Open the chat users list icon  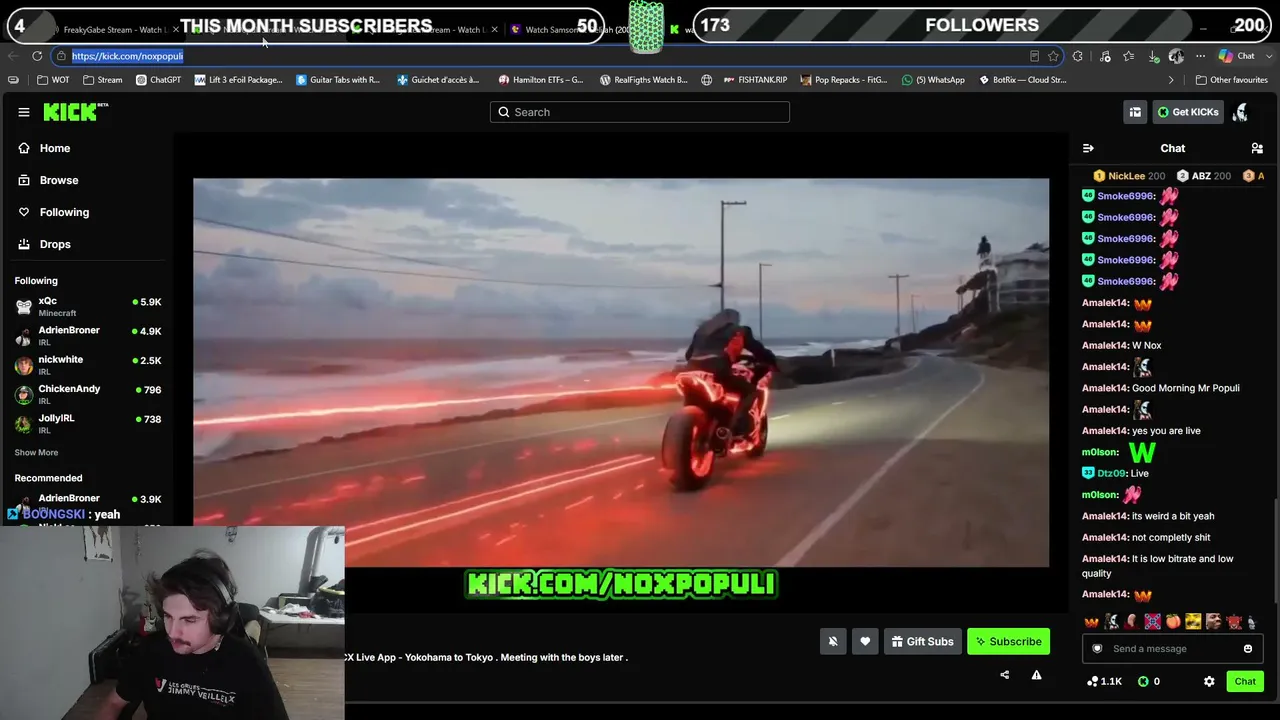(1257, 148)
